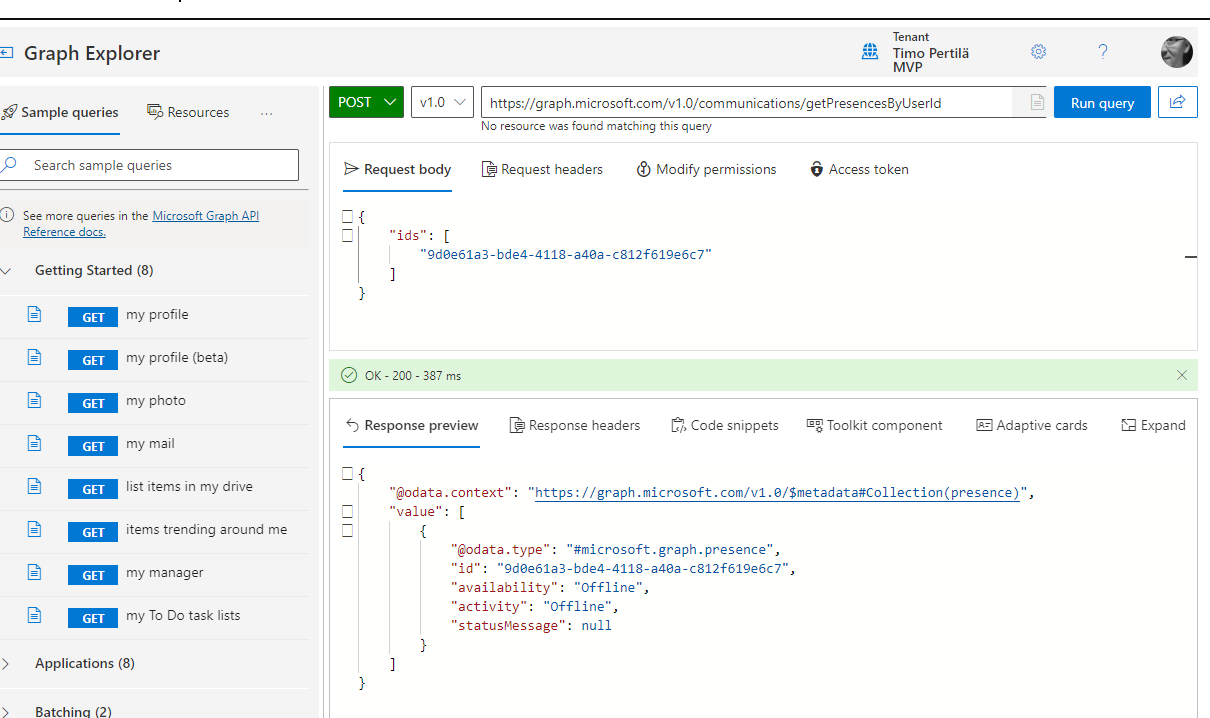Viewport: 1210px width, 718px height.
Task: Open more options ellipsis in sidebar
Action: [266, 113]
